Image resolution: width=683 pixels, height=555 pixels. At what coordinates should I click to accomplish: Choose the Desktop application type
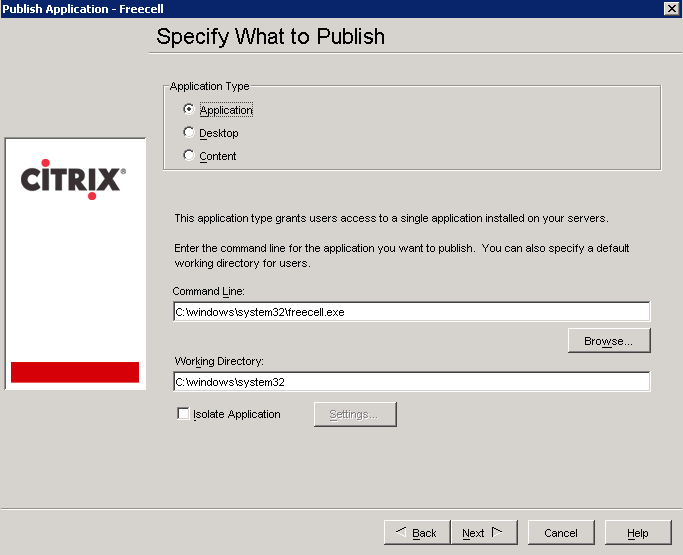coord(189,132)
